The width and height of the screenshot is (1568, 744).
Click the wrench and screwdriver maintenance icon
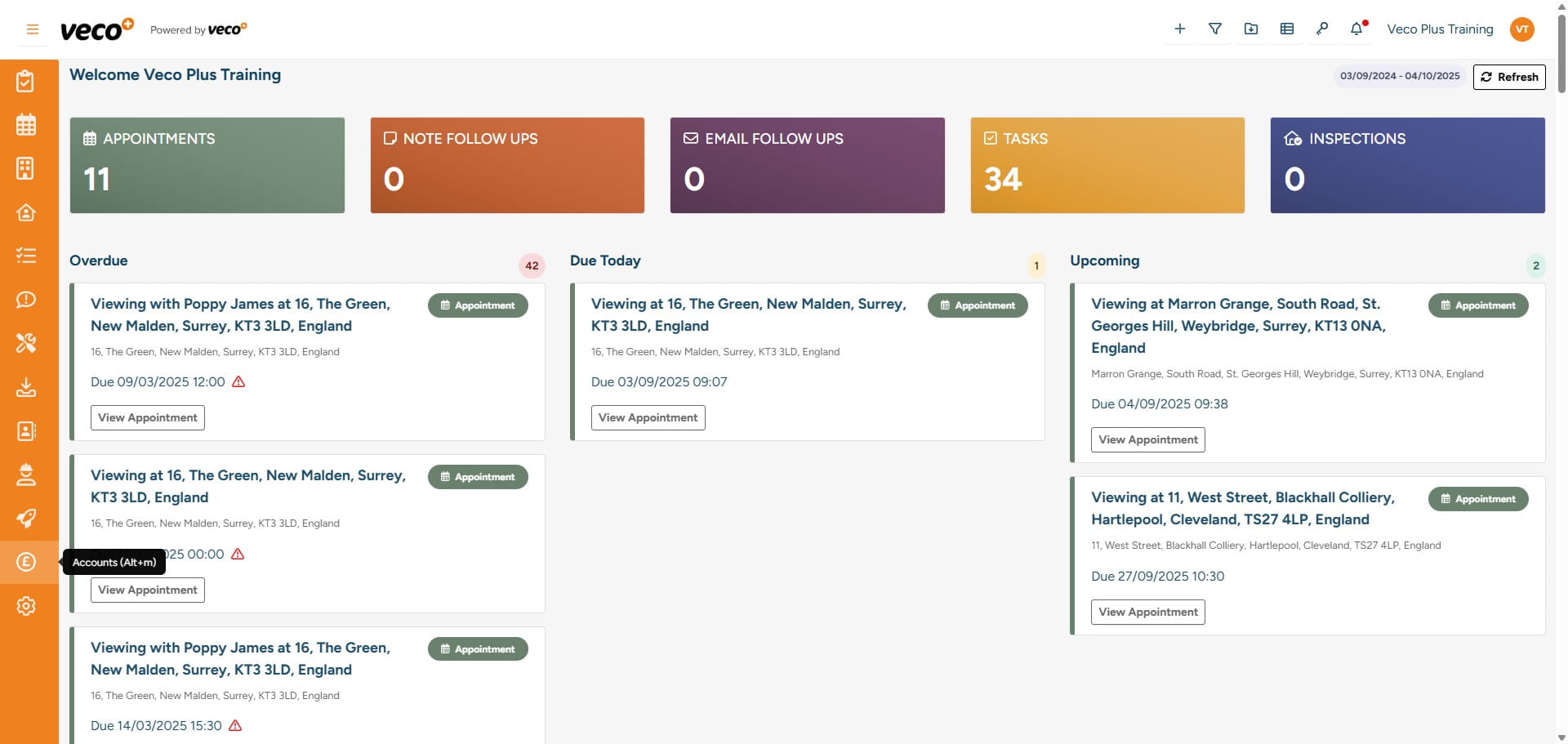click(26, 343)
